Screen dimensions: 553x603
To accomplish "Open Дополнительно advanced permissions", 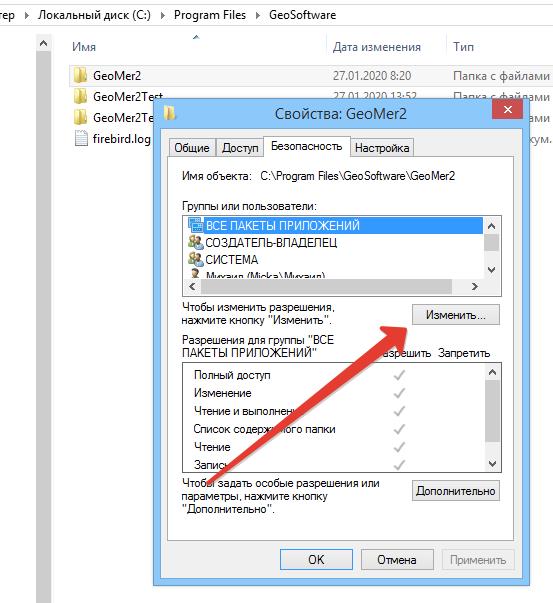I will pos(456,491).
